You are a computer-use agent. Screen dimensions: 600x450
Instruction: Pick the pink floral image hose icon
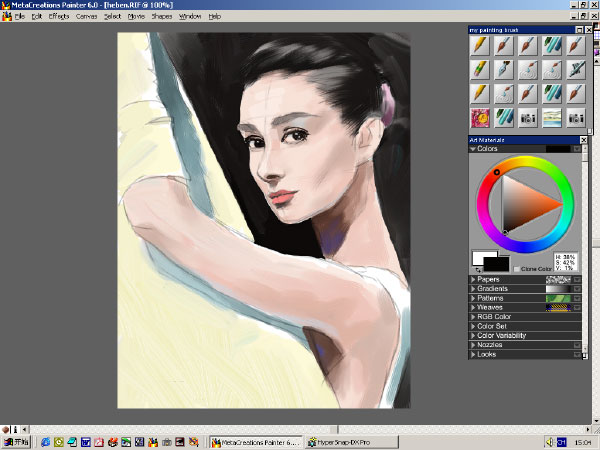[480, 118]
